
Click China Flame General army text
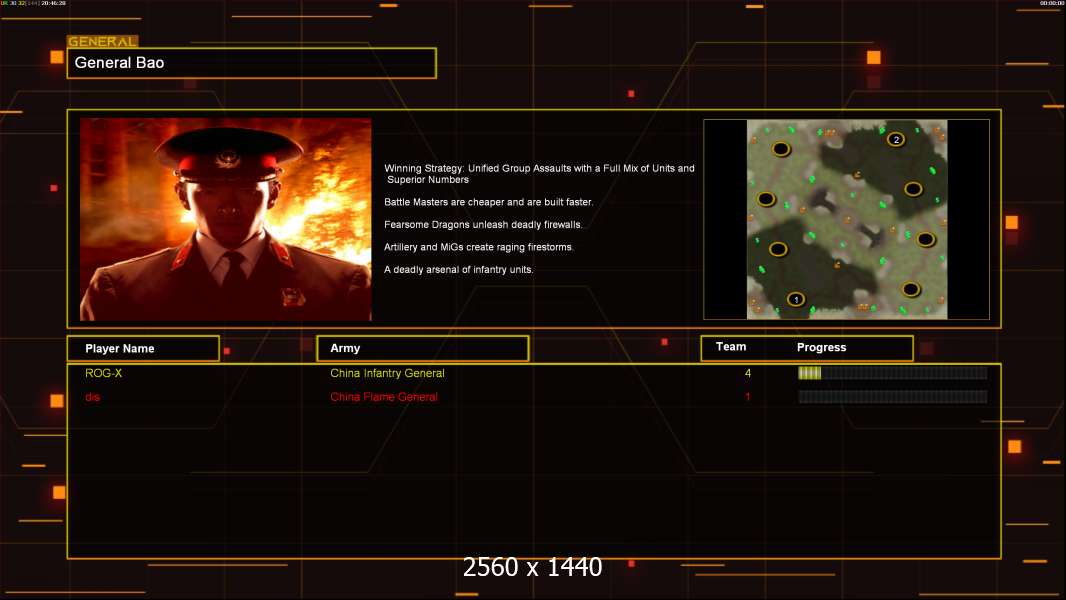click(x=383, y=397)
